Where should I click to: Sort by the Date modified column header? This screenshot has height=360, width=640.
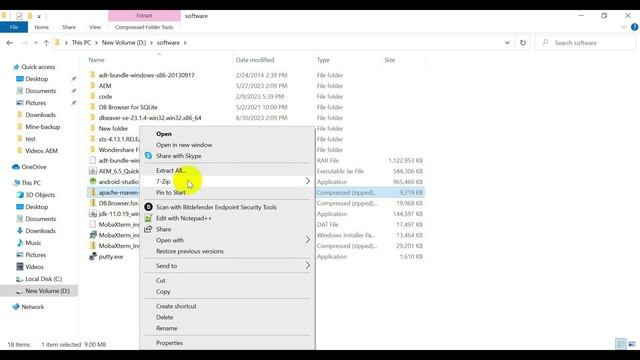[x=255, y=60]
